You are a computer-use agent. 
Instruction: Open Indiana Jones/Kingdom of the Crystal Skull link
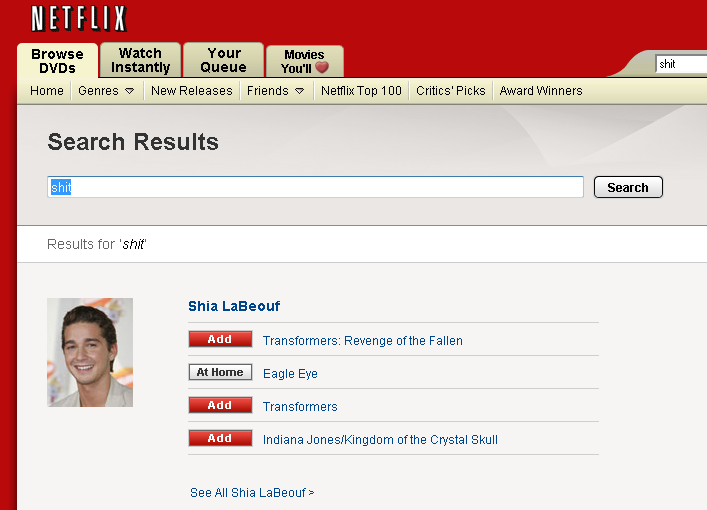point(380,440)
